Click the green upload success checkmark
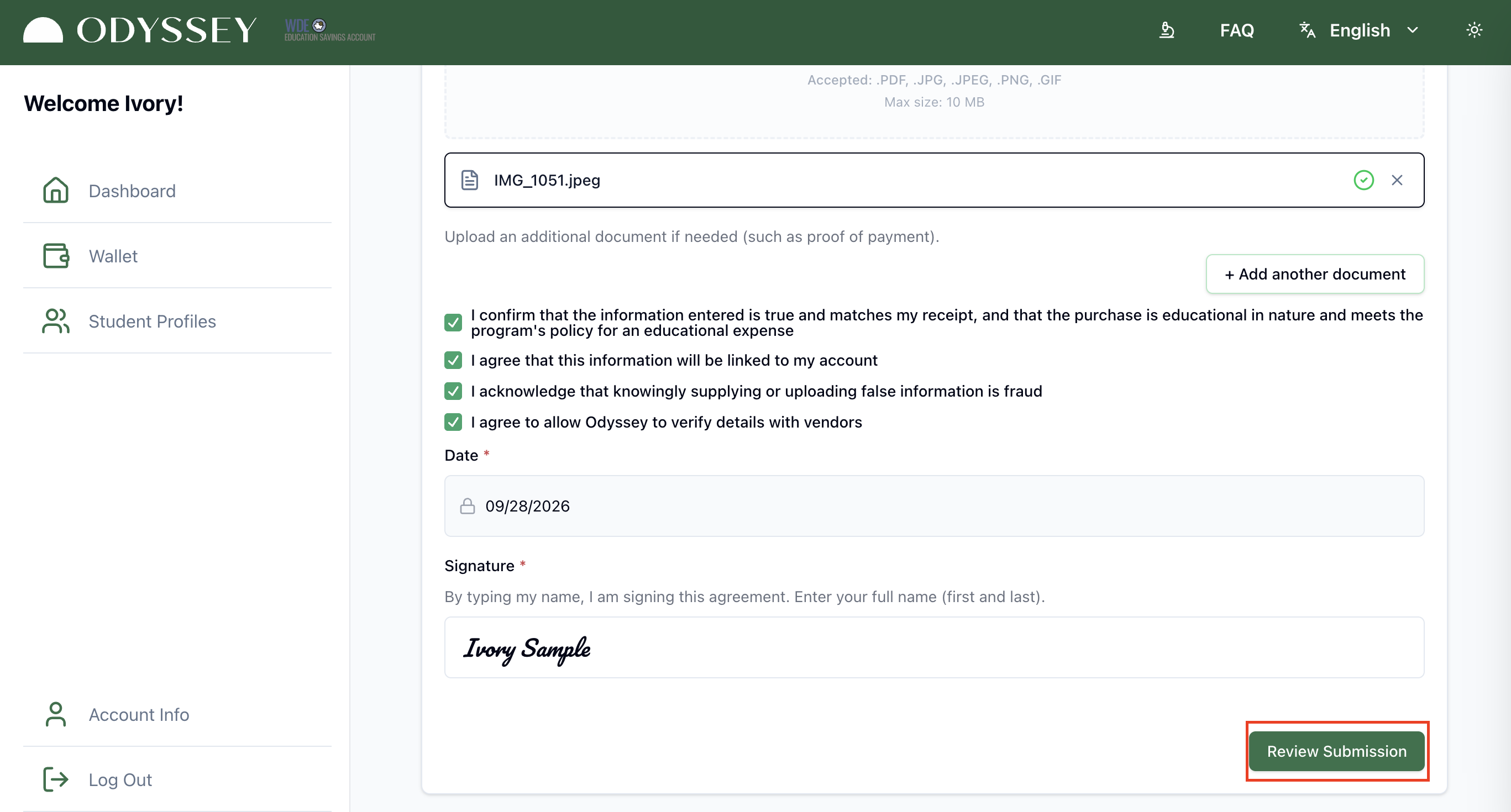The image size is (1511, 812). click(x=1363, y=180)
